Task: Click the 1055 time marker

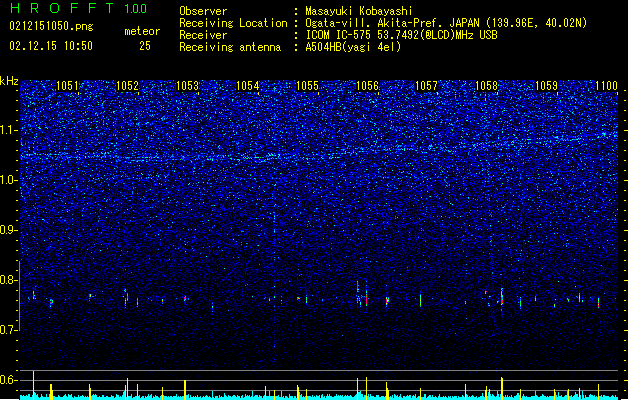Action: (307, 86)
